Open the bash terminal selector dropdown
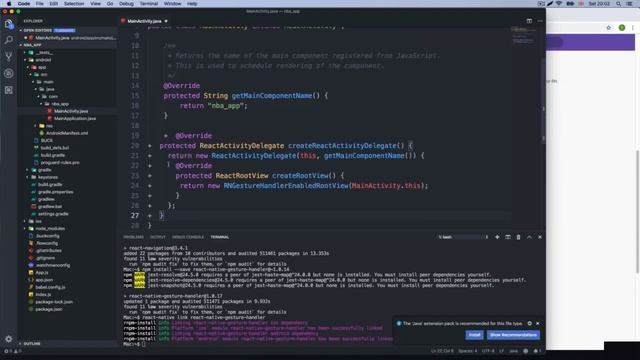The image size is (640, 360). (463, 237)
